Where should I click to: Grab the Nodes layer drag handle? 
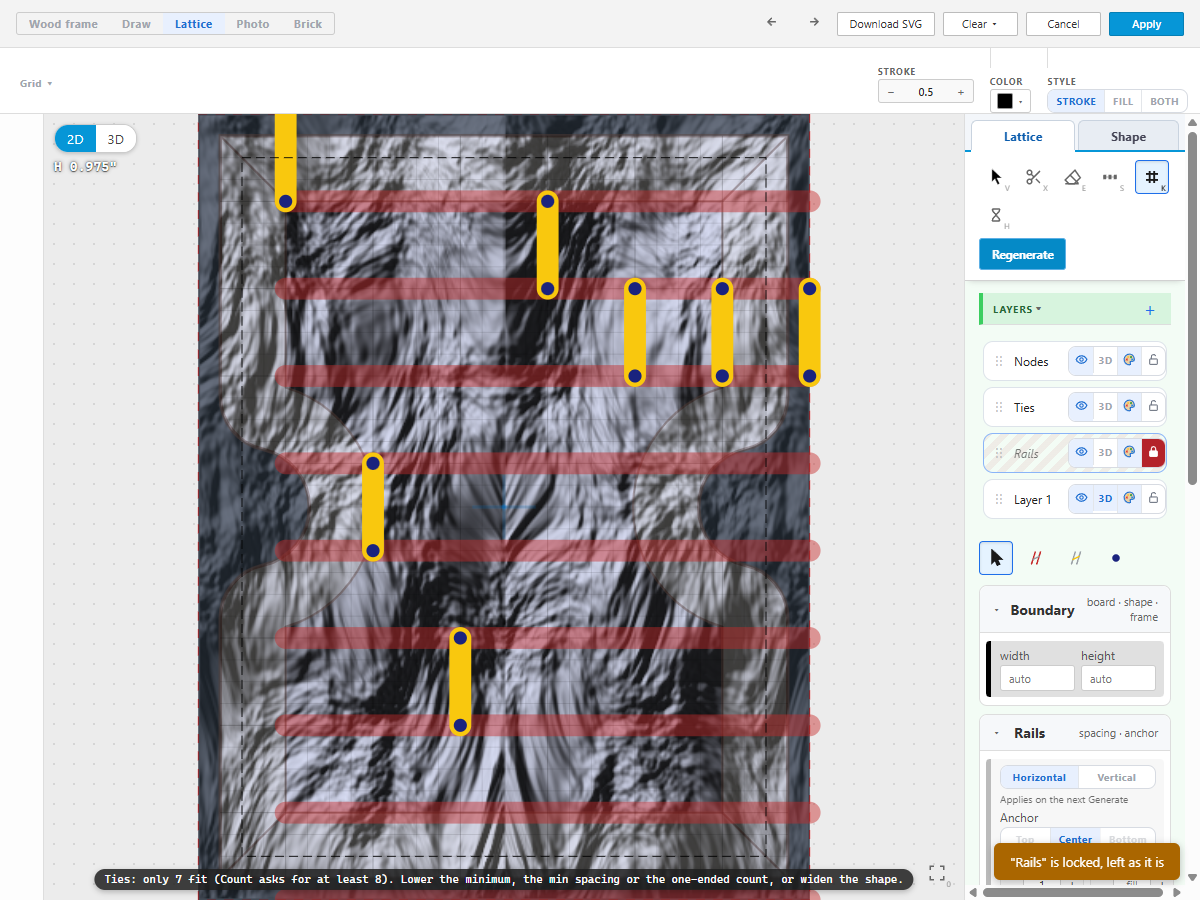(998, 361)
